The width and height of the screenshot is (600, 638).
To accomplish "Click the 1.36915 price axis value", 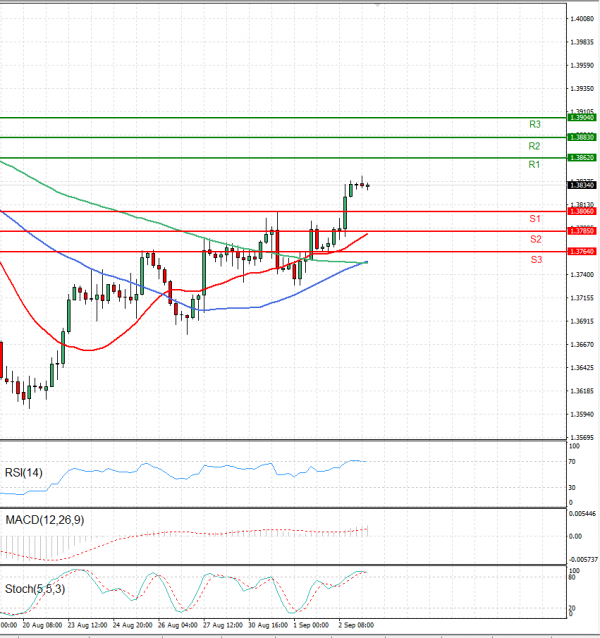I will (582, 321).
